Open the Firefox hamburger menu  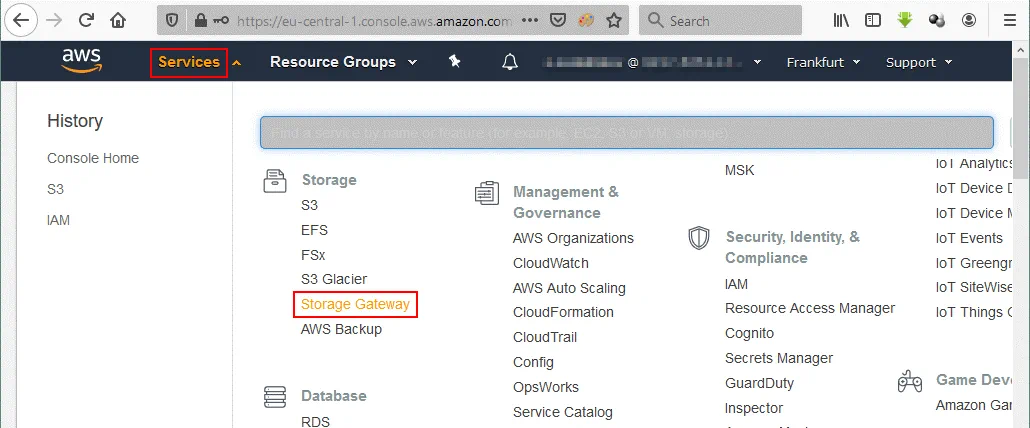coord(1009,20)
